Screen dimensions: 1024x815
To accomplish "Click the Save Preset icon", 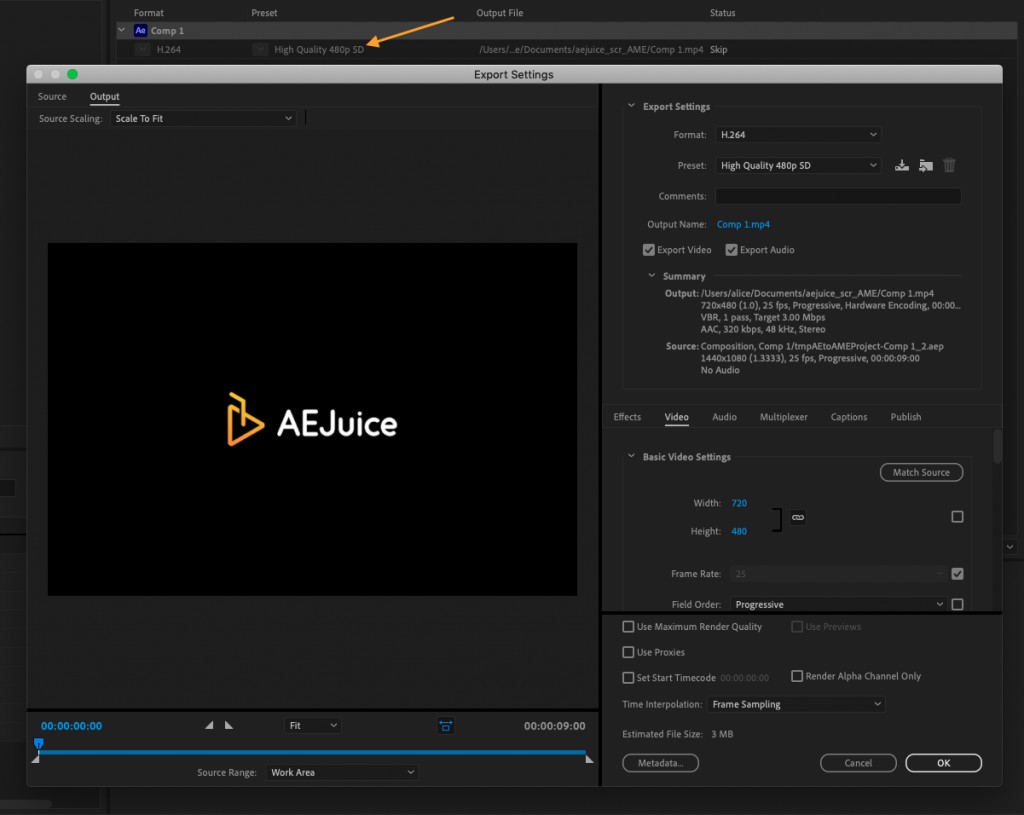I will (901, 165).
